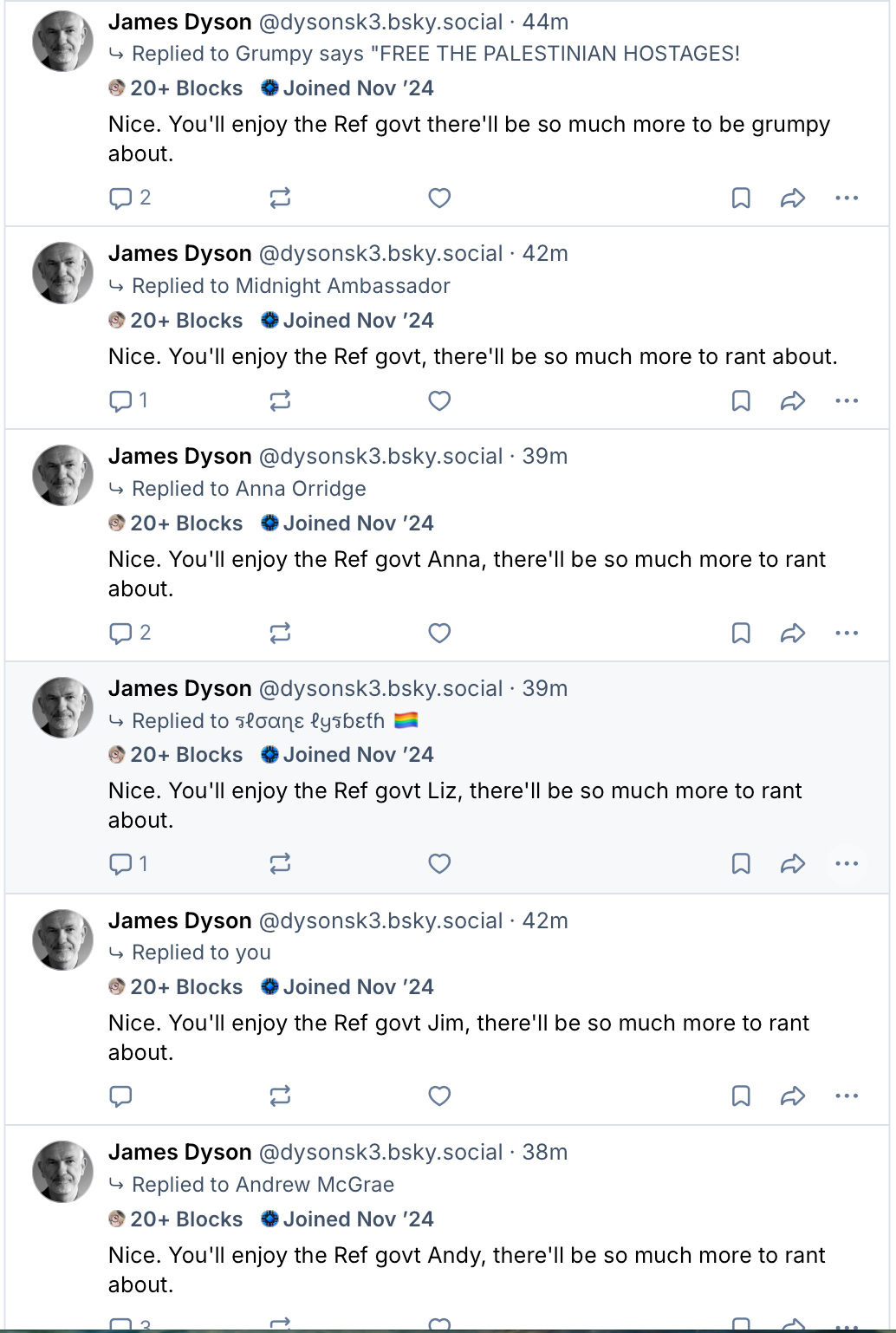Reply to the 'Ref govt Jim' post
The image size is (896, 1333).
(x=121, y=1096)
